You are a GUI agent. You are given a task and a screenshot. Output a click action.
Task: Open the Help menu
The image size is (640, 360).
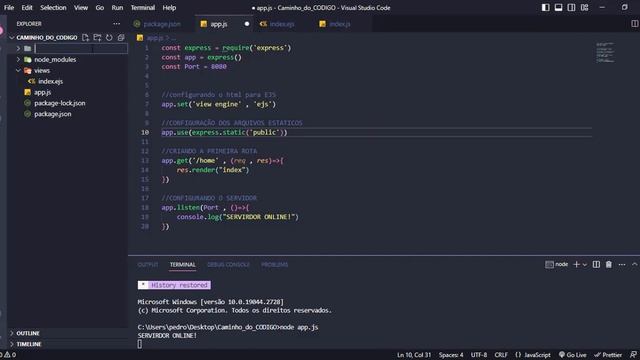169,7
